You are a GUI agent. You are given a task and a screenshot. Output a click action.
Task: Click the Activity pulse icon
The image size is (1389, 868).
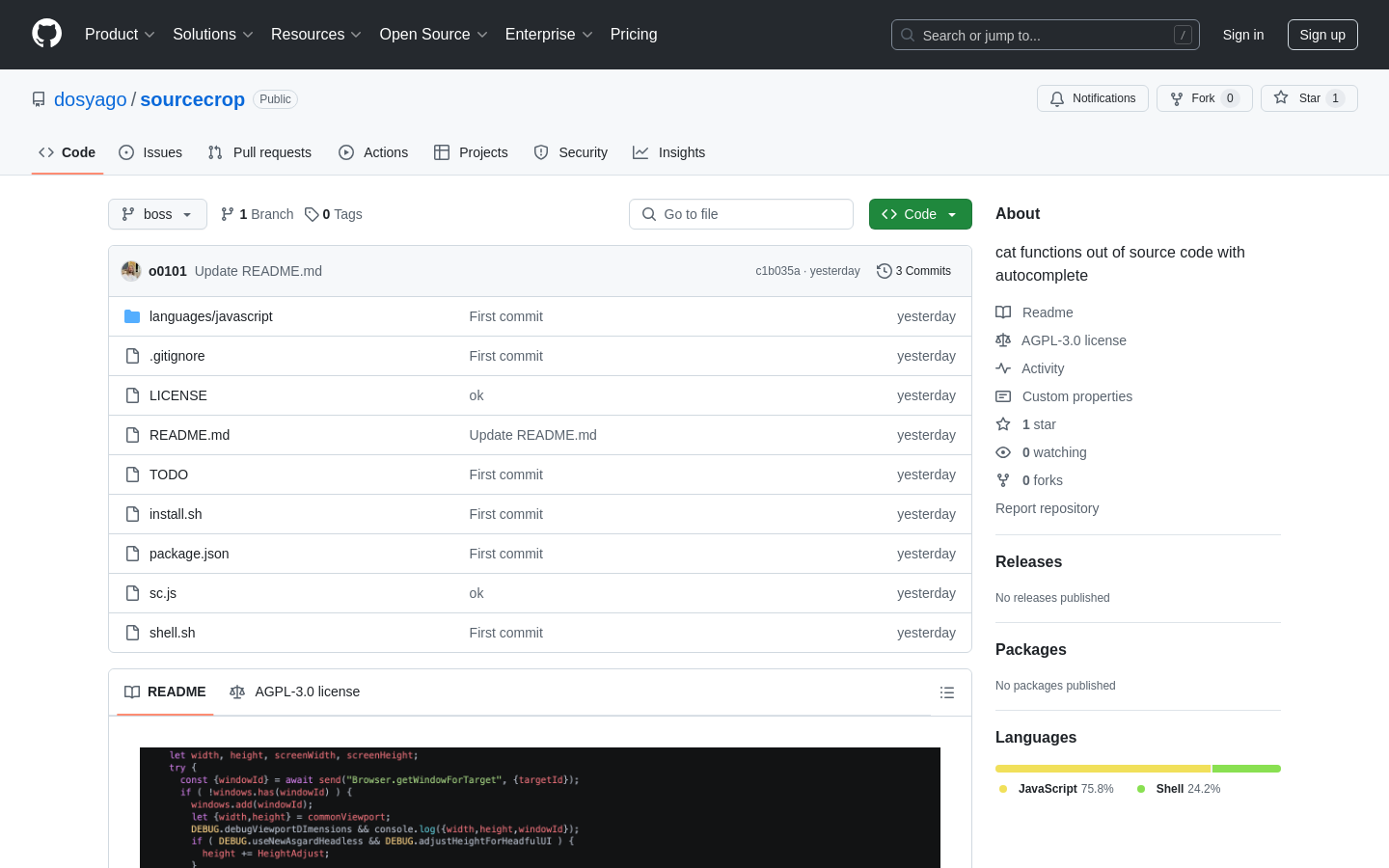pos(1003,368)
